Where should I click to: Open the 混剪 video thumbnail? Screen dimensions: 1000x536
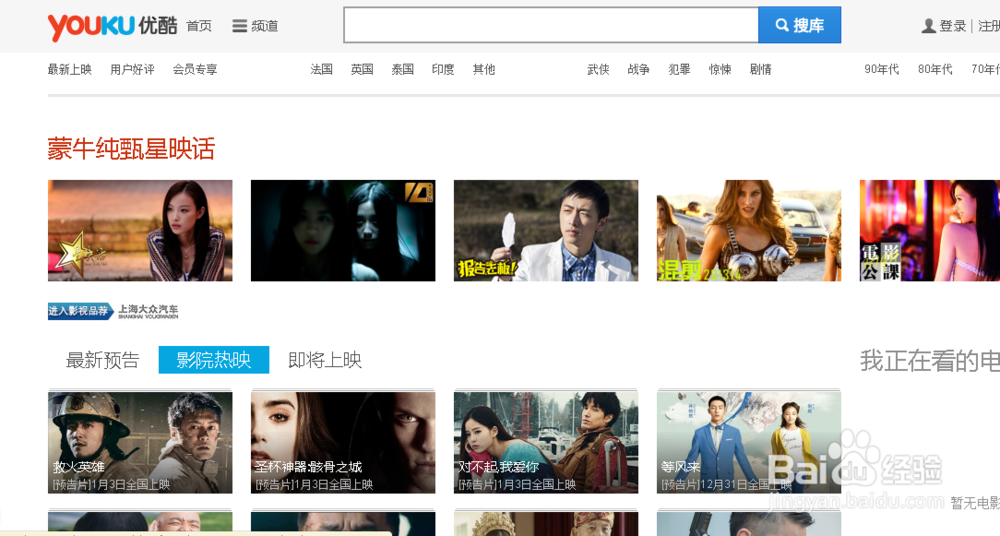(749, 230)
